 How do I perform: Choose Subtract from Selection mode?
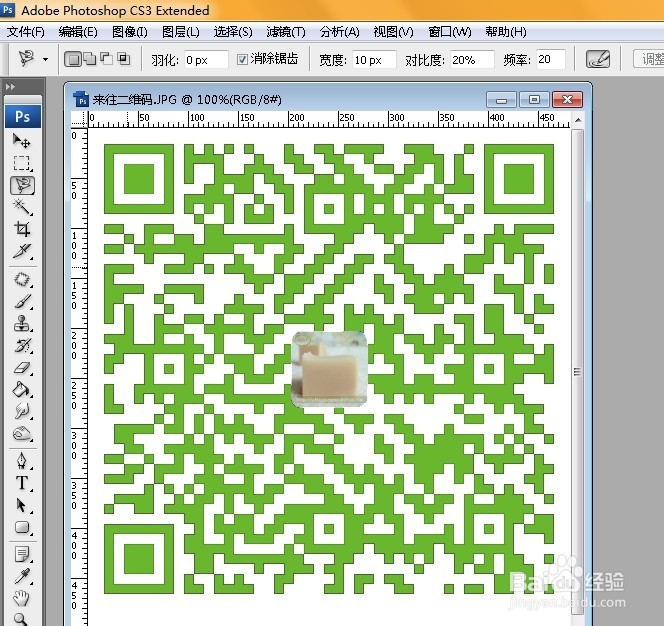[x=106, y=59]
